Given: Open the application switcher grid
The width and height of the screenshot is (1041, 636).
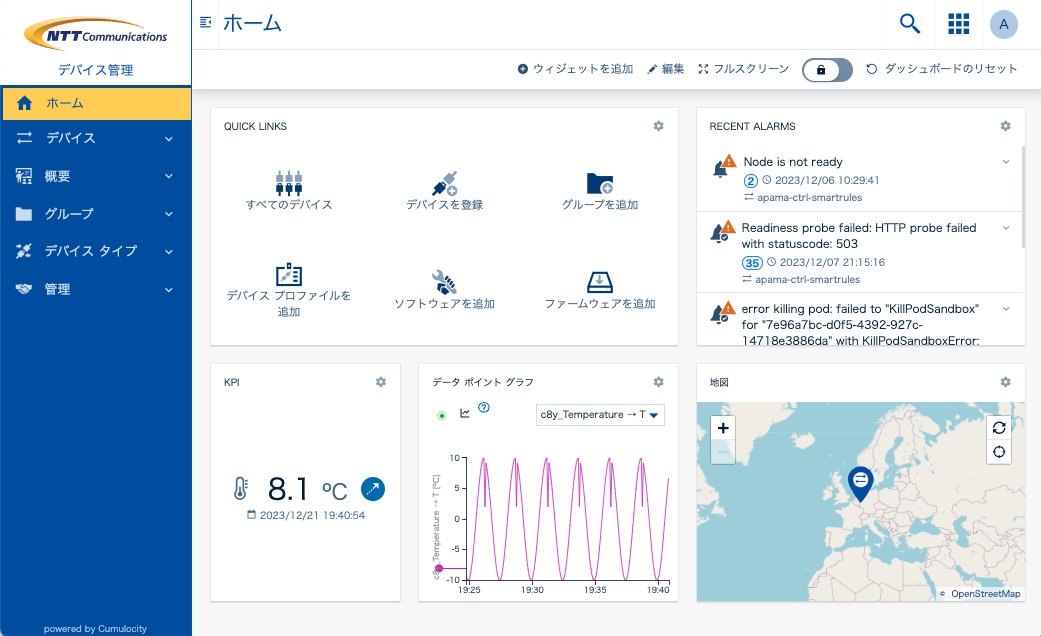Looking at the screenshot, I should pyautogui.click(x=958, y=24).
